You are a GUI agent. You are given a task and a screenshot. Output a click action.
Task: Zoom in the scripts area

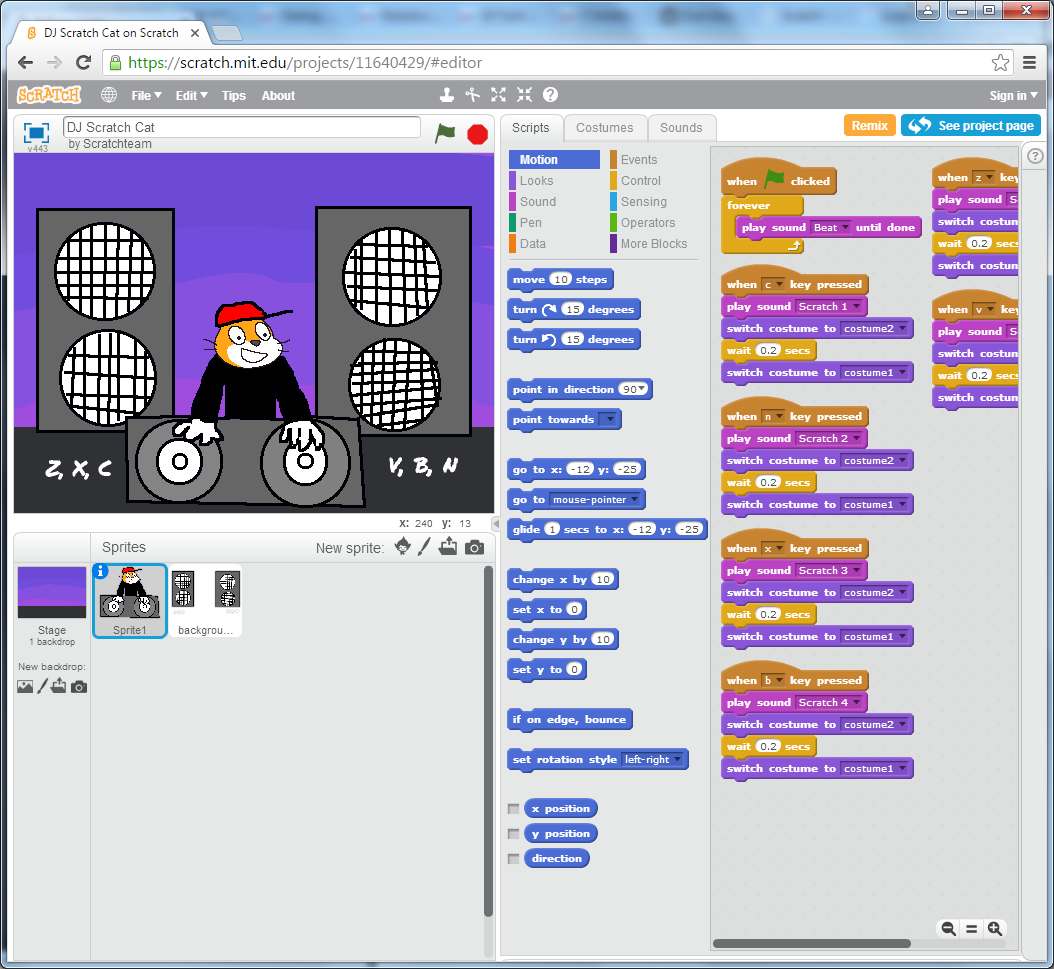pyautogui.click(x=995, y=929)
